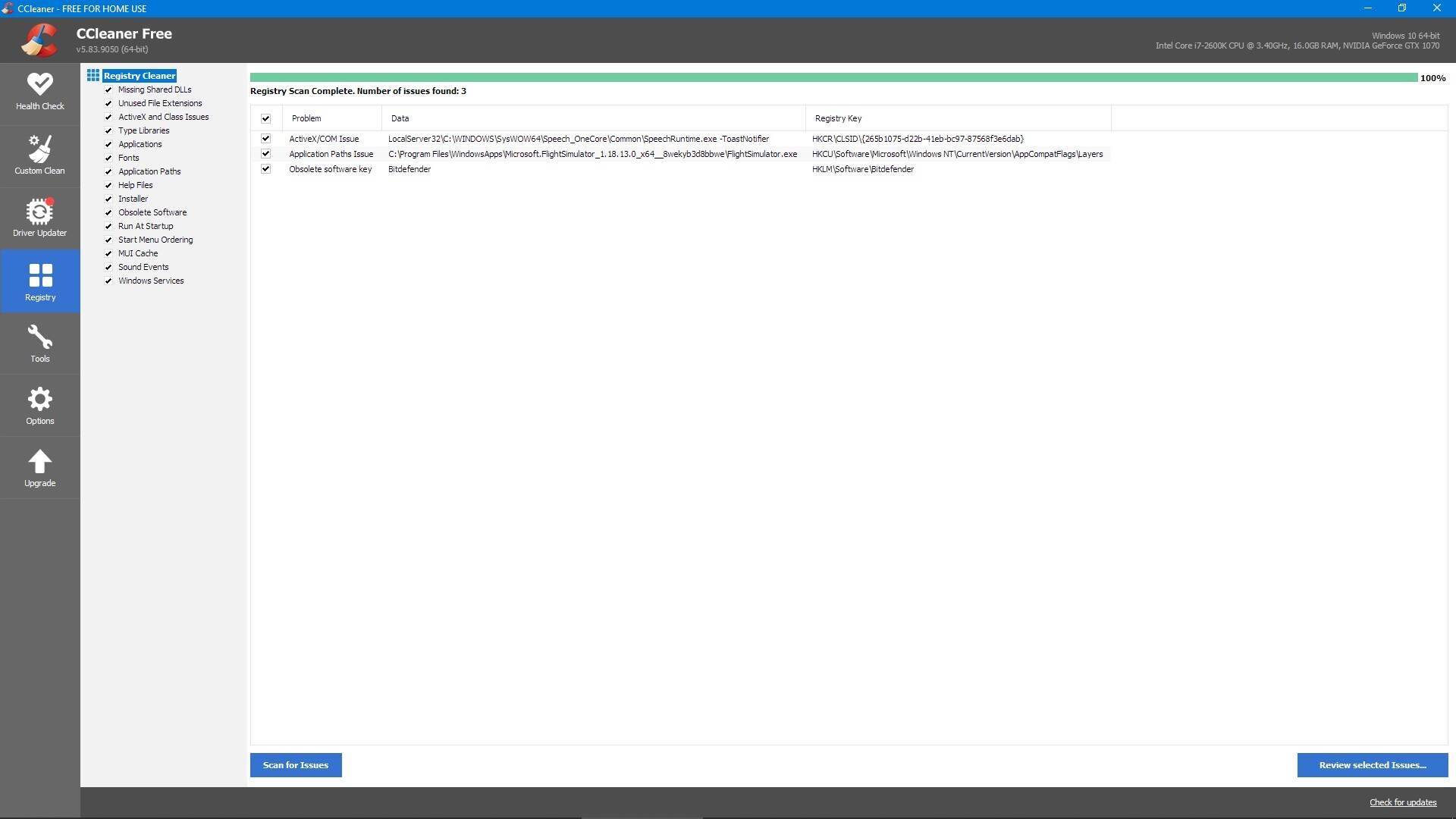Uncheck the Windows Services scan option
This screenshot has width=1456, height=819.
point(108,281)
